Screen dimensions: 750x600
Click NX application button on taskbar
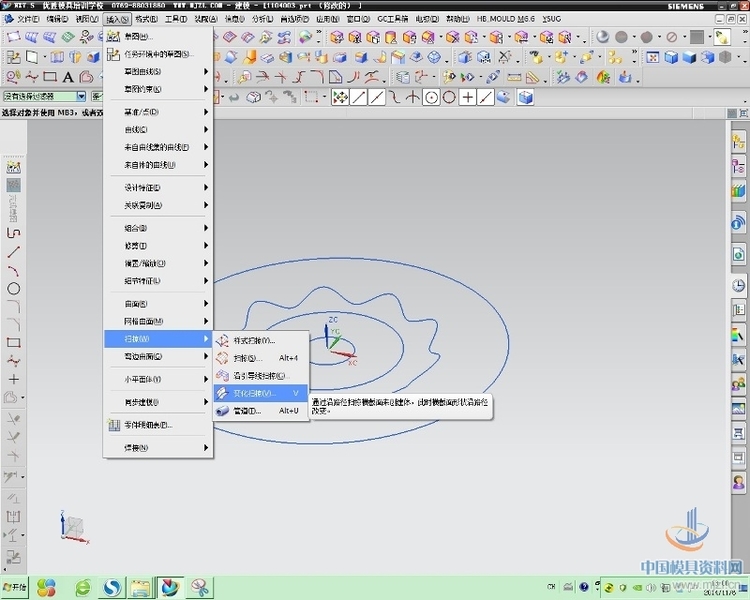click(170, 588)
